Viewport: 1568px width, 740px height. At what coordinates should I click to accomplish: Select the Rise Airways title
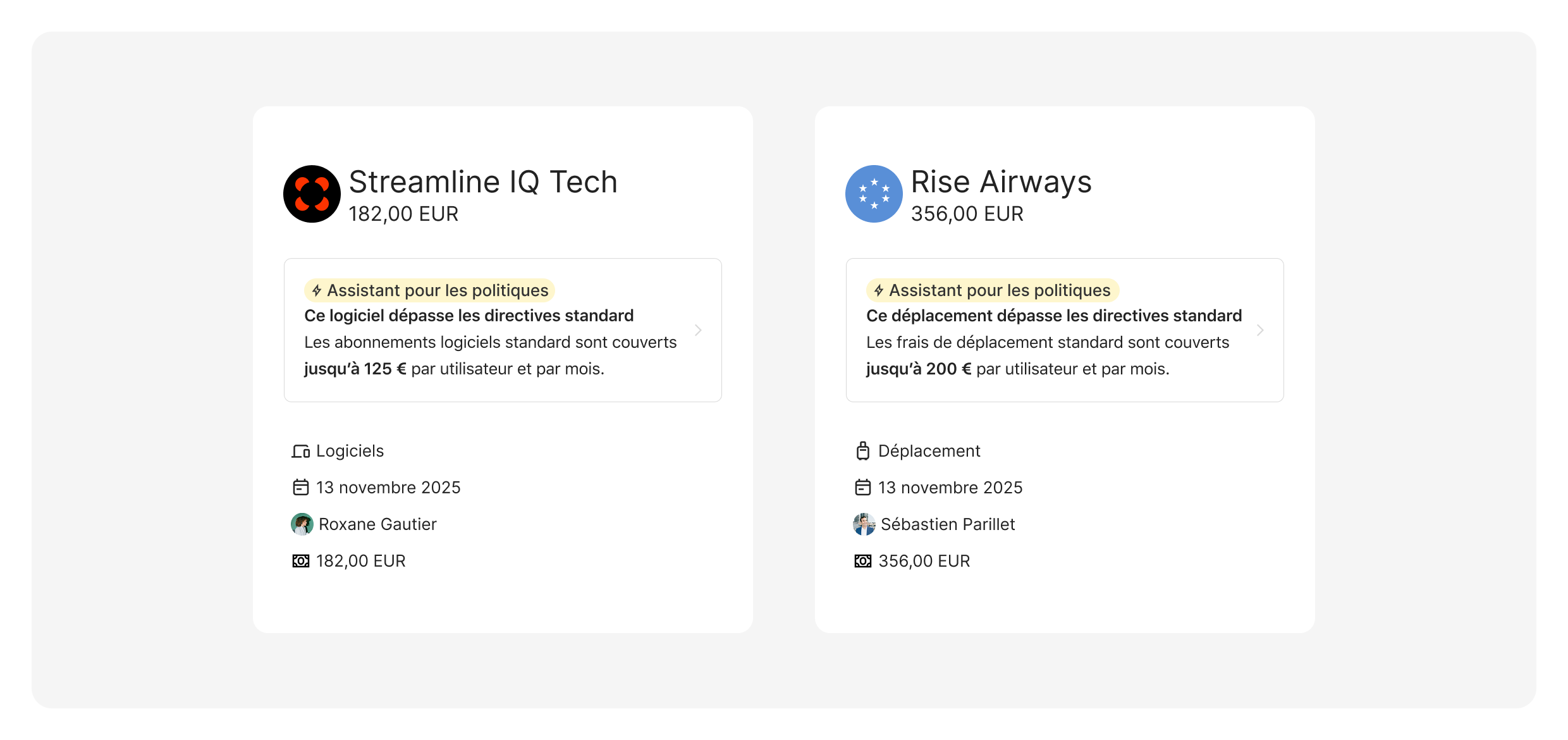[x=1001, y=182]
